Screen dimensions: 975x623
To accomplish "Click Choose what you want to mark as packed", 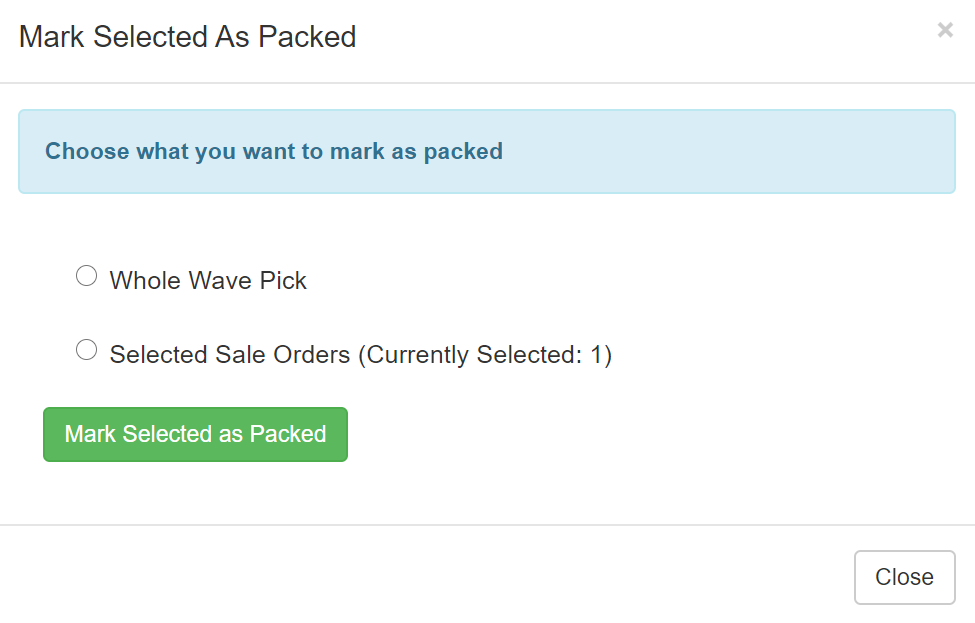I will (x=272, y=151).
